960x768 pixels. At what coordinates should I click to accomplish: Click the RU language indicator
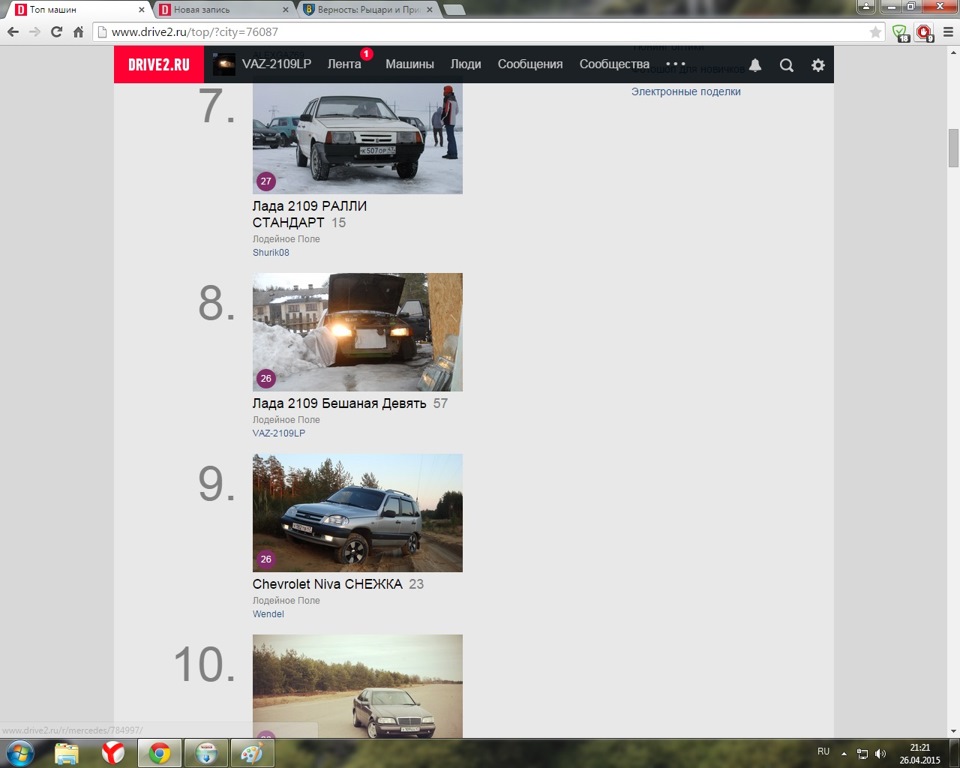point(823,751)
